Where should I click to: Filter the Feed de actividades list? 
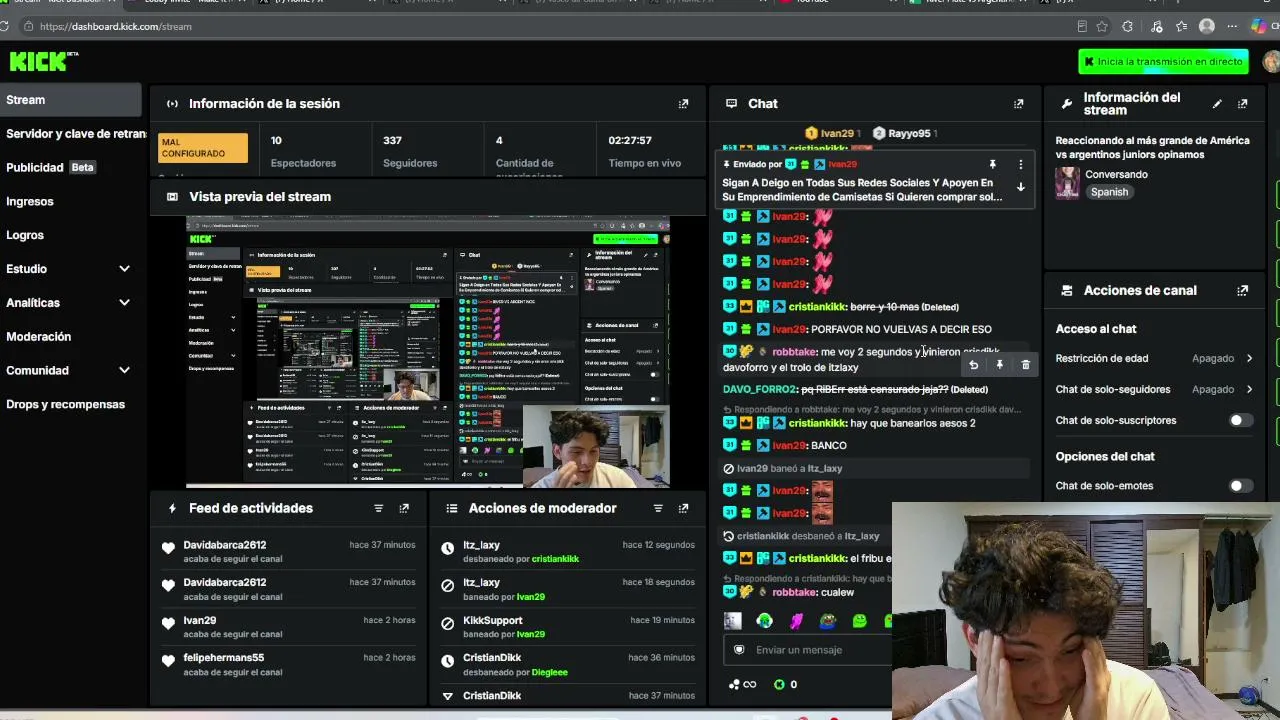point(378,508)
